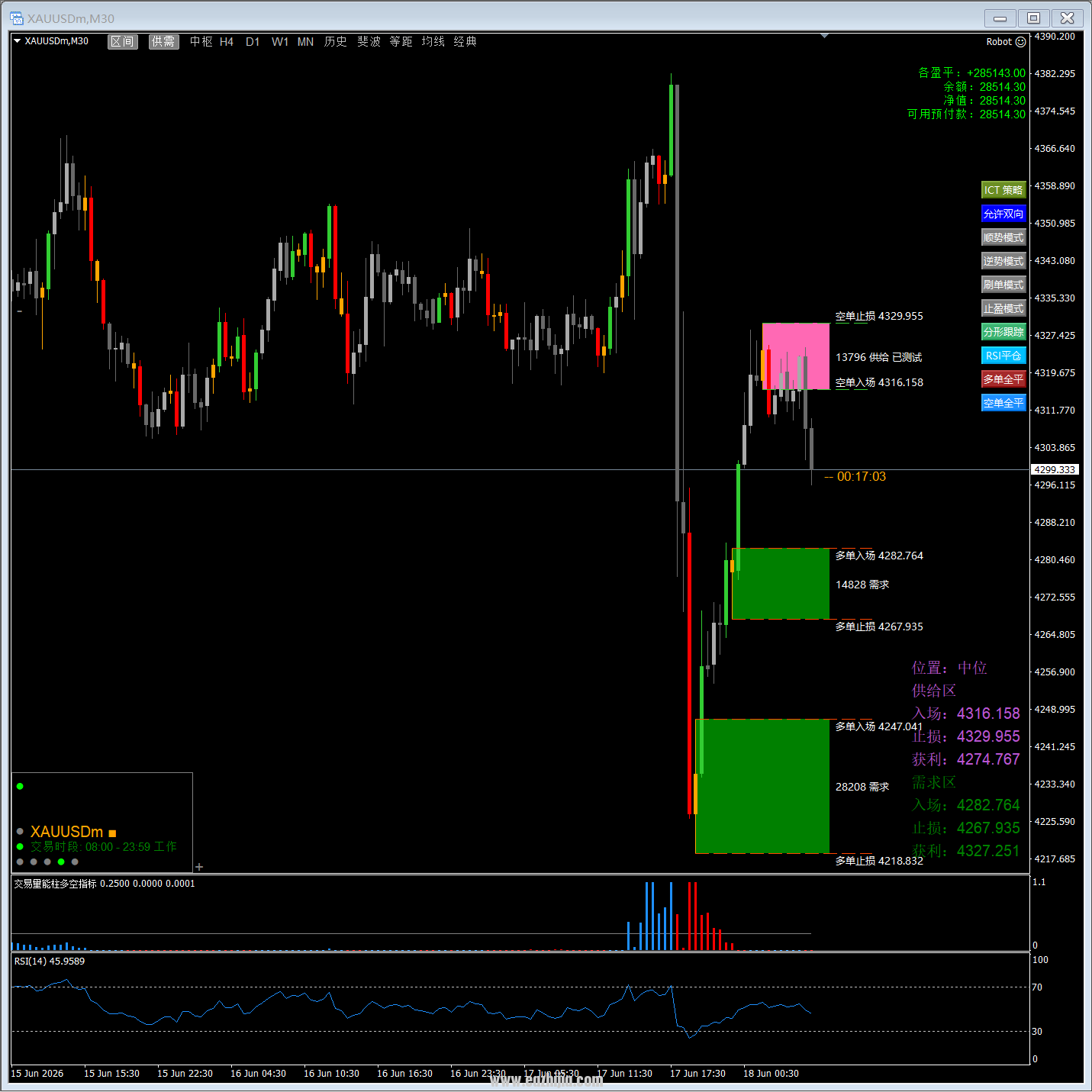
Task: Click the RSI(14) 45.9589 indicator label
Action: (50, 962)
